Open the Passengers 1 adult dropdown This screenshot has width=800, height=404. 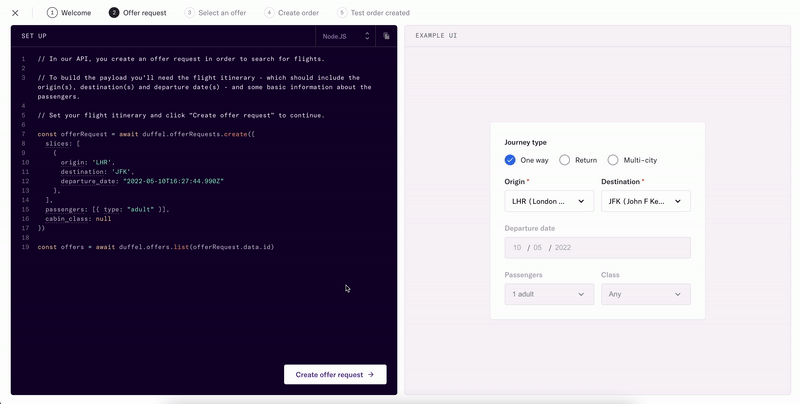[549, 294]
